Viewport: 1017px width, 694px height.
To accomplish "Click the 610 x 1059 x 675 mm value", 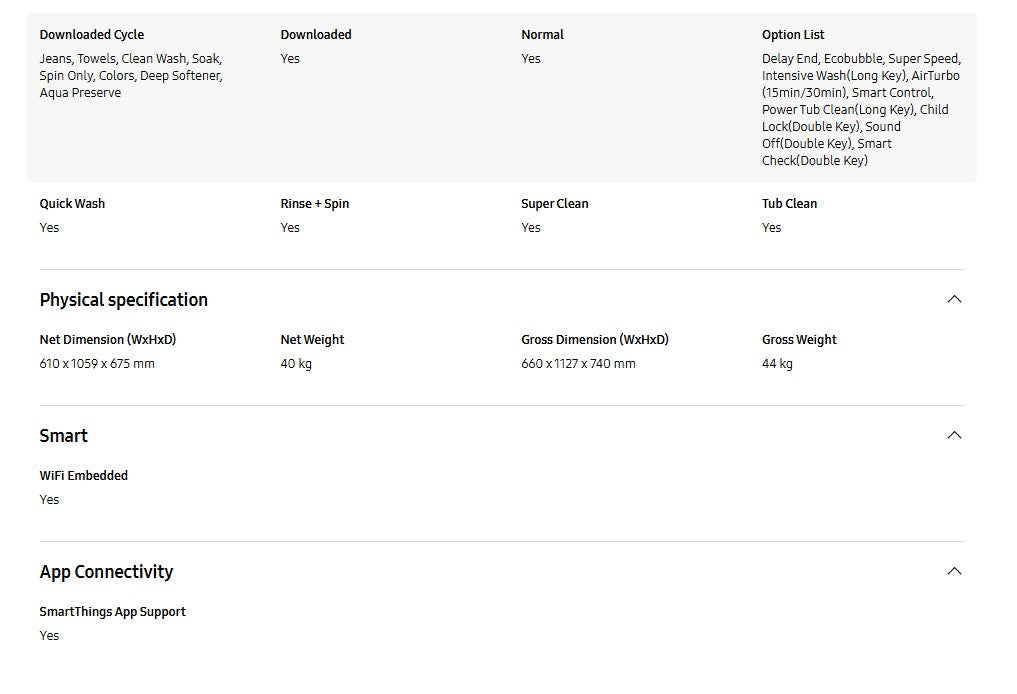I will coord(97,364).
